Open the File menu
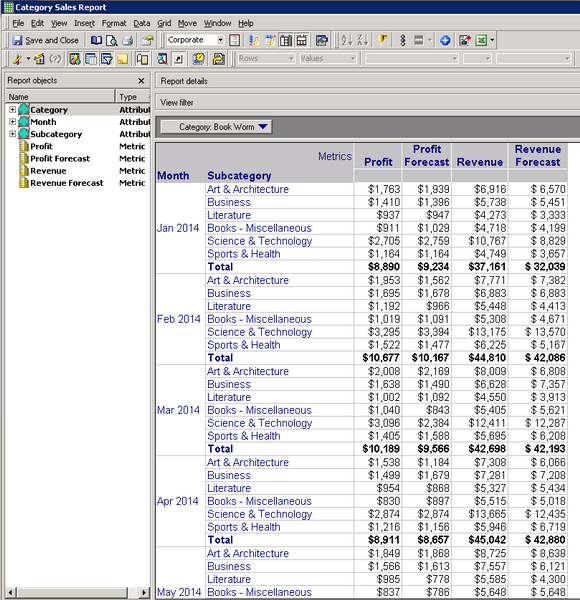 pyautogui.click(x=18, y=23)
